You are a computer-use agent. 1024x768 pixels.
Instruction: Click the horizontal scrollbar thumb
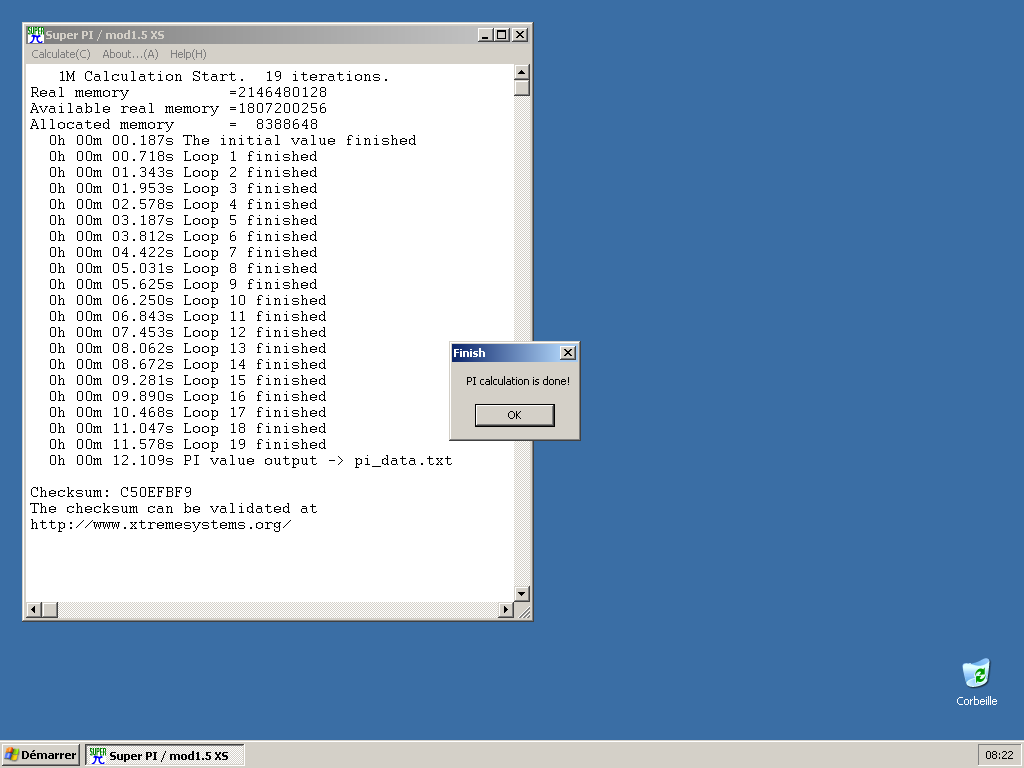pos(50,609)
